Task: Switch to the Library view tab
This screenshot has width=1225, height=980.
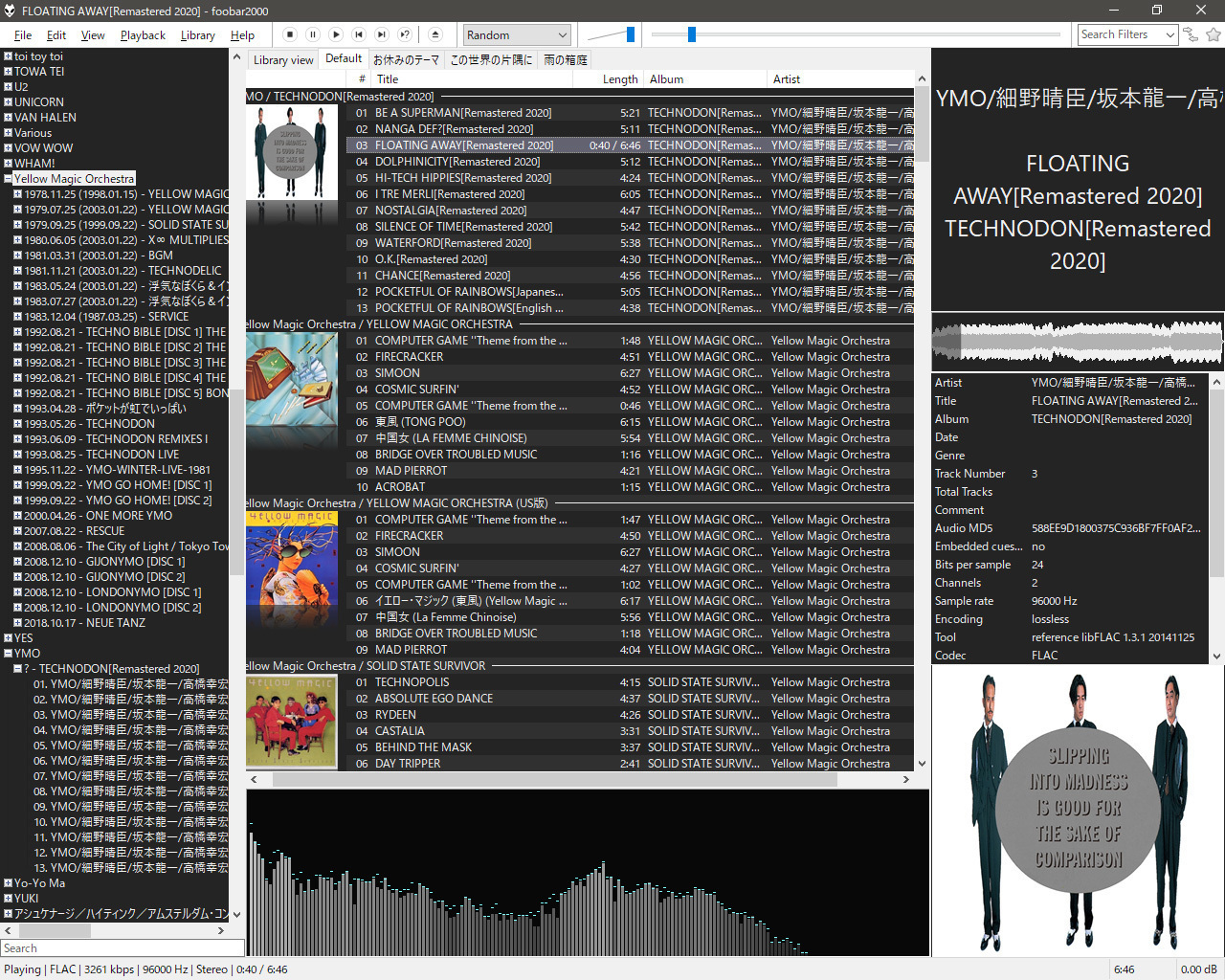Action: pyautogui.click(x=282, y=58)
